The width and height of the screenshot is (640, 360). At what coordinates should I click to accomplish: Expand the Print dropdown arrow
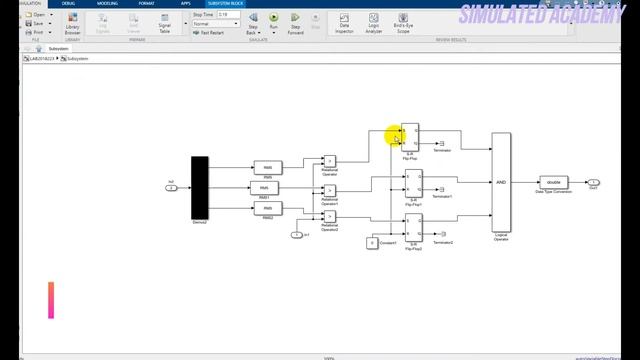(50, 32)
